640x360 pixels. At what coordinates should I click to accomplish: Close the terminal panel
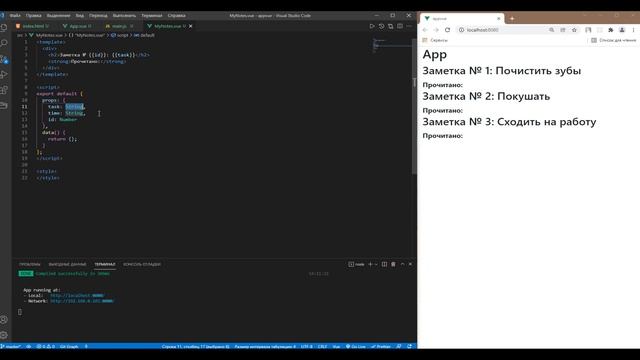pos(410,264)
